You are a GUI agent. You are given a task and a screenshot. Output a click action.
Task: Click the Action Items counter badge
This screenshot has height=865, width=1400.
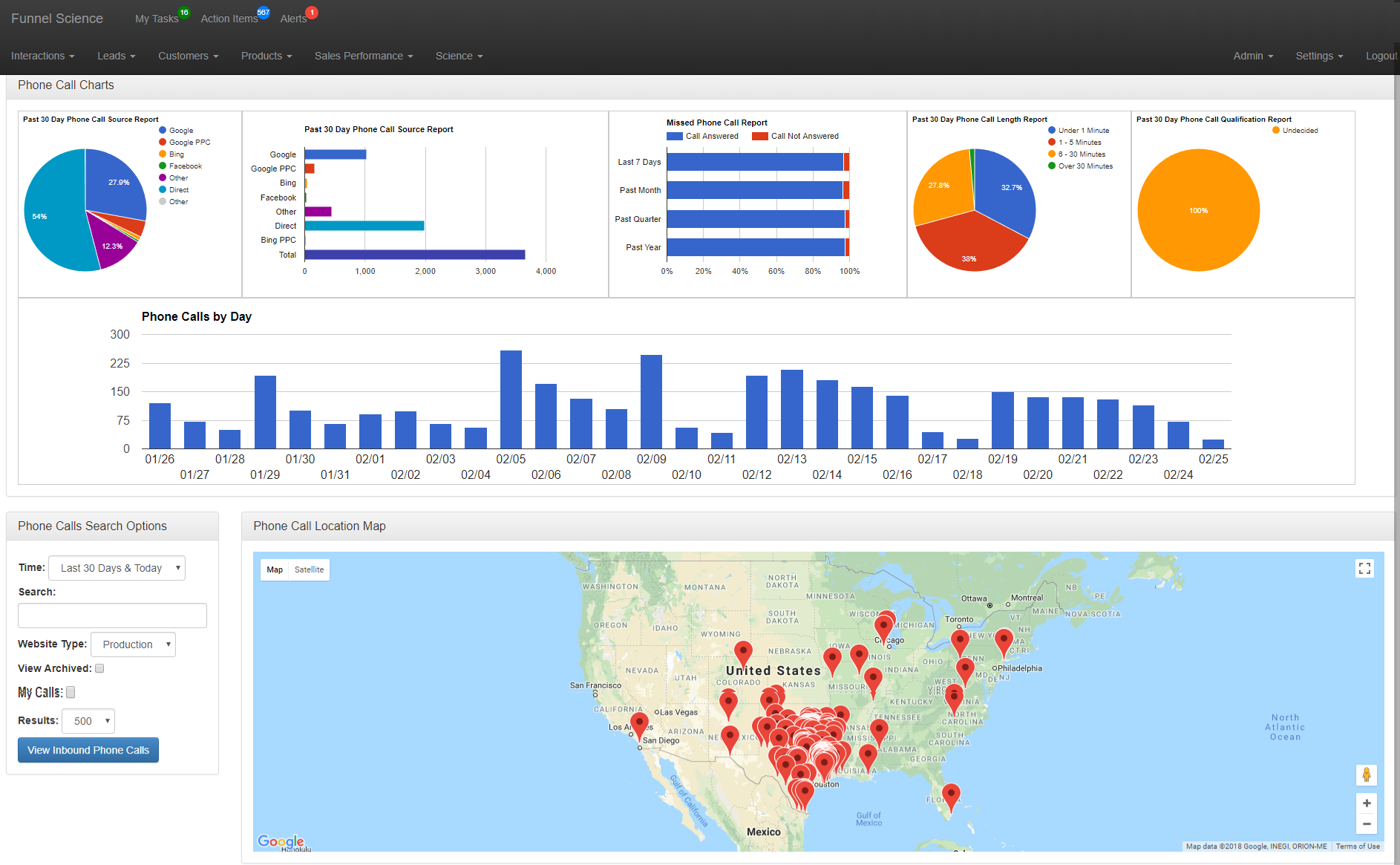tap(263, 11)
